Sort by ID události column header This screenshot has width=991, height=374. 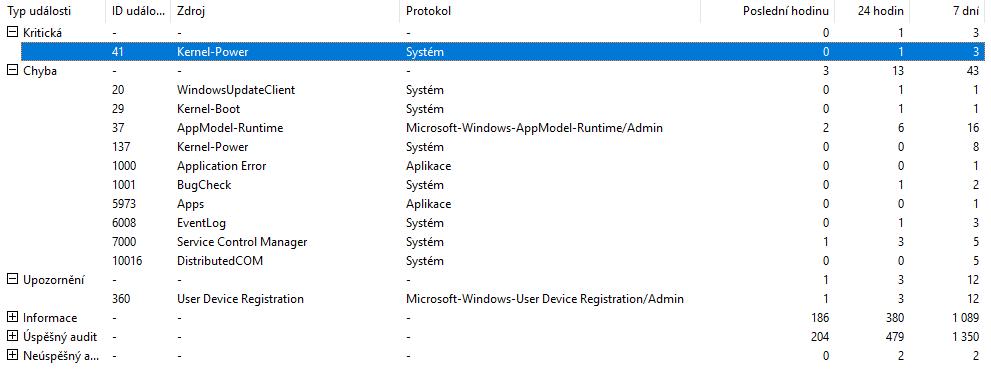click(x=137, y=11)
